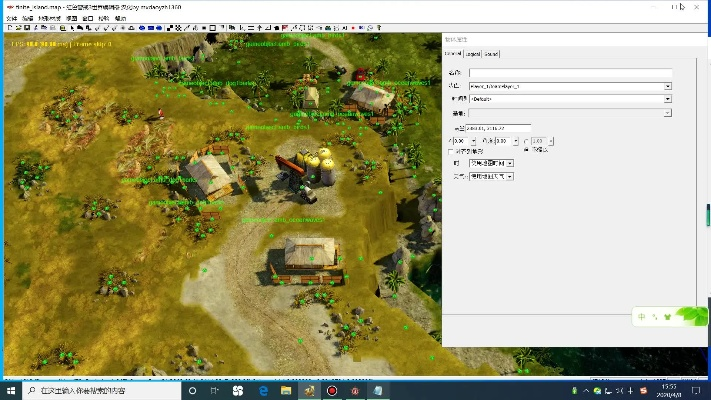Image resolution: width=711 pixels, height=400 pixels.
Task: Select the filled radio button under scale
Action: [527, 151]
